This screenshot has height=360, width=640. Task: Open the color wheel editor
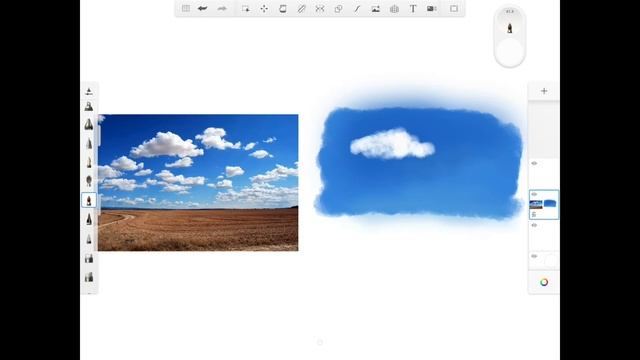click(x=544, y=282)
